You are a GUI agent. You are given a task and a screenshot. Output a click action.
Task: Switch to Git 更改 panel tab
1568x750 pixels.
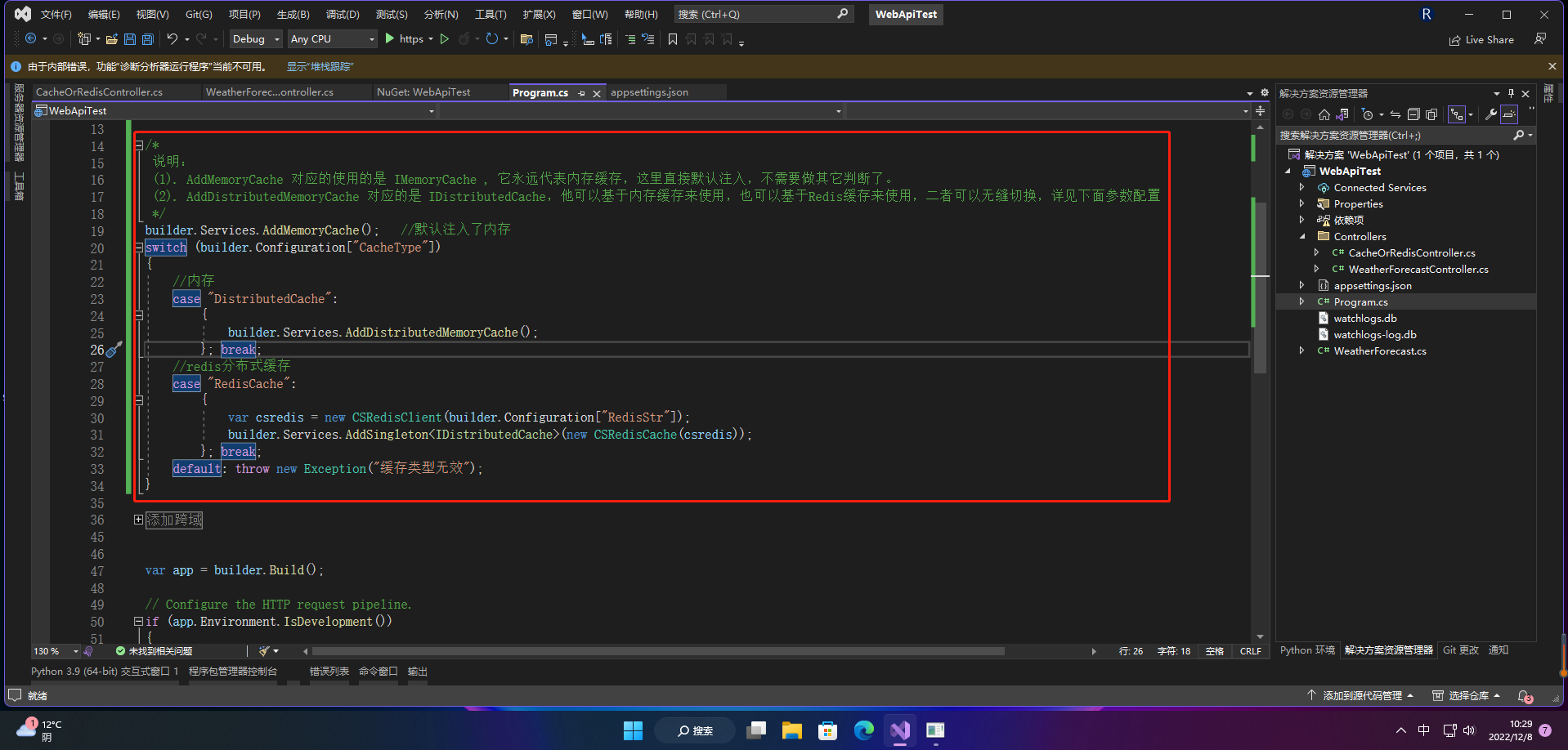(x=1461, y=650)
